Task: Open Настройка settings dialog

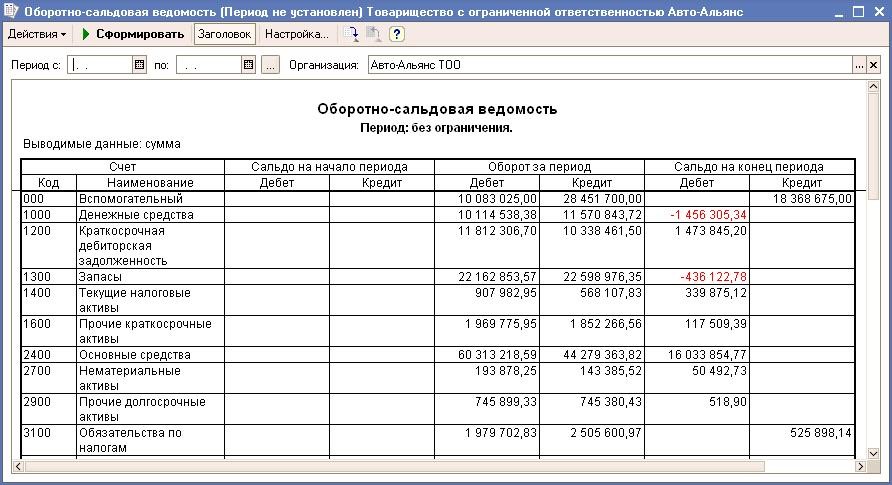Action: (296, 34)
